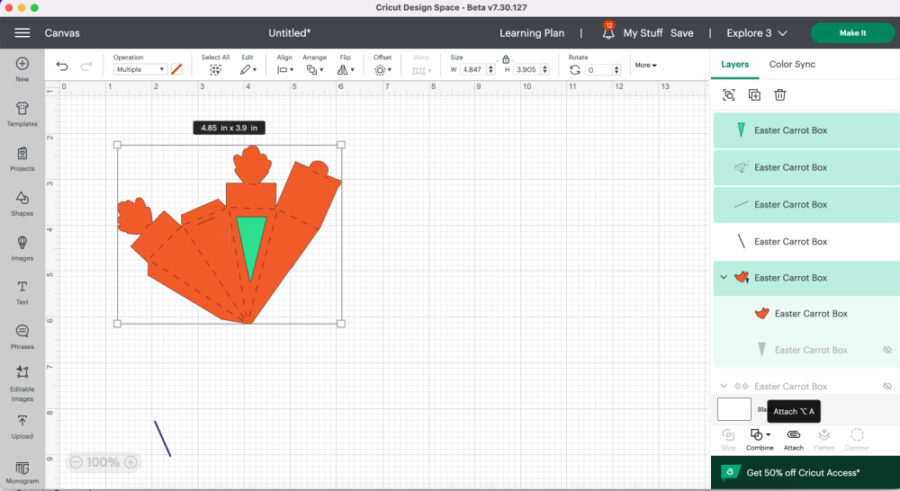This screenshot has width=900, height=491.
Task: Switch to the Color Sync tab
Action: coord(792,64)
